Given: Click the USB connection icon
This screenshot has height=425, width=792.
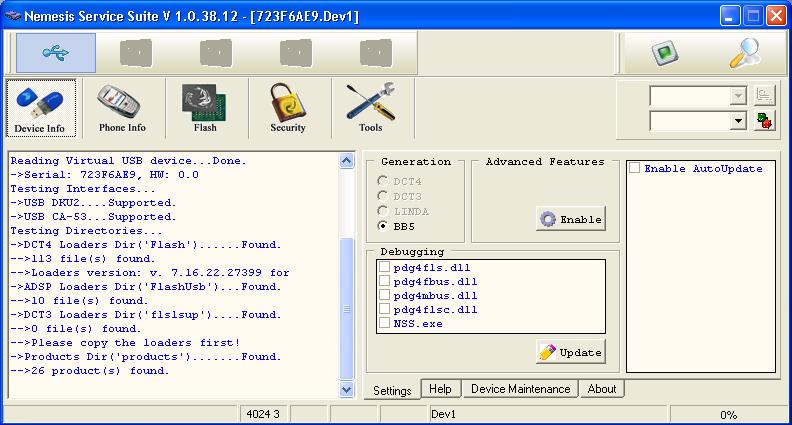Looking at the screenshot, I should pyautogui.click(x=56, y=53).
